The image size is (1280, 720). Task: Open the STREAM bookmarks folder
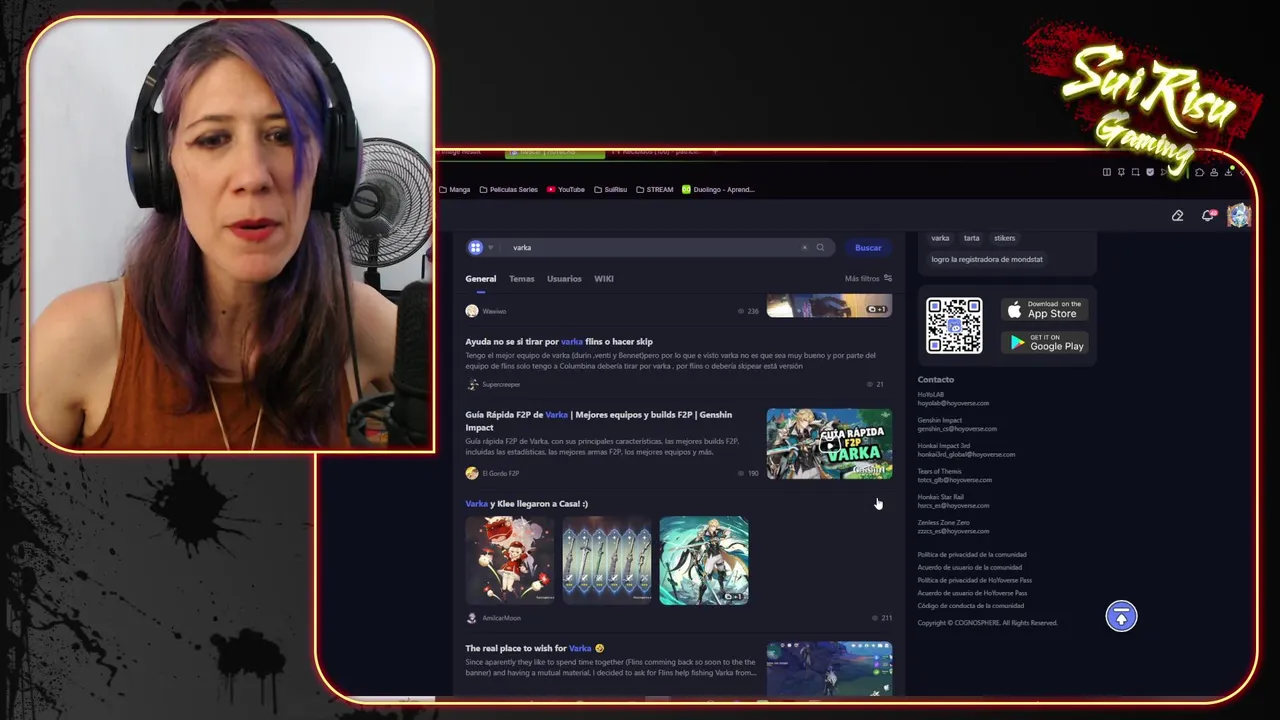pos(655,189)
